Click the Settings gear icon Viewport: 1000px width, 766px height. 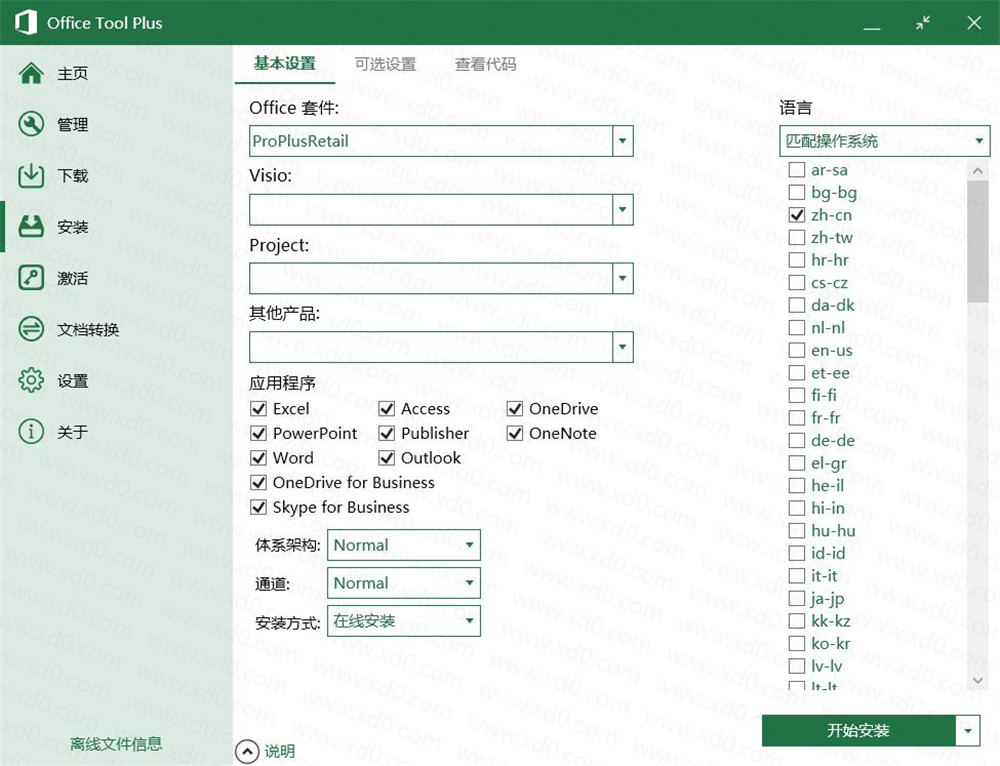[31, 380]
